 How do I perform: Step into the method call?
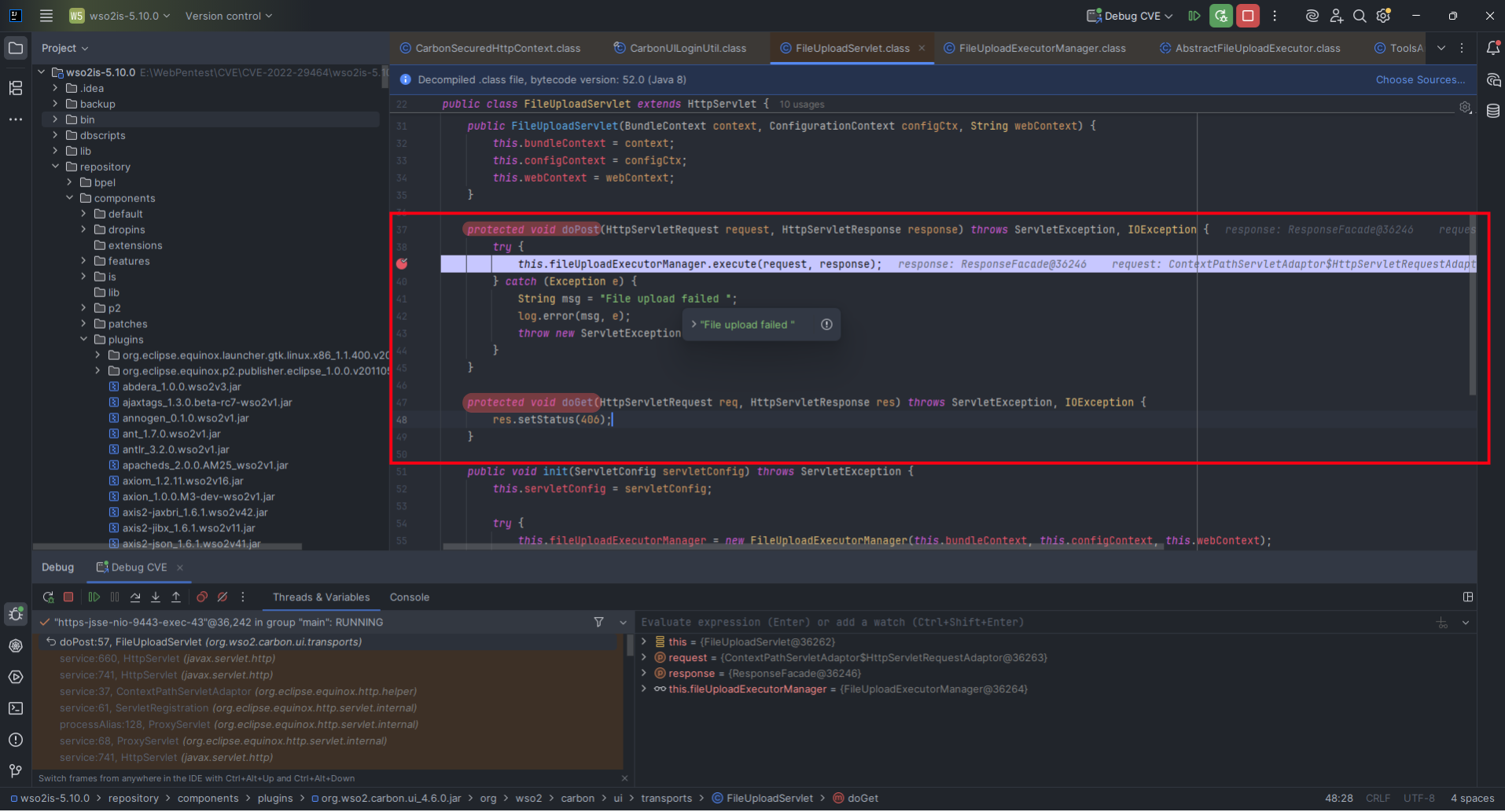[156, 597]
